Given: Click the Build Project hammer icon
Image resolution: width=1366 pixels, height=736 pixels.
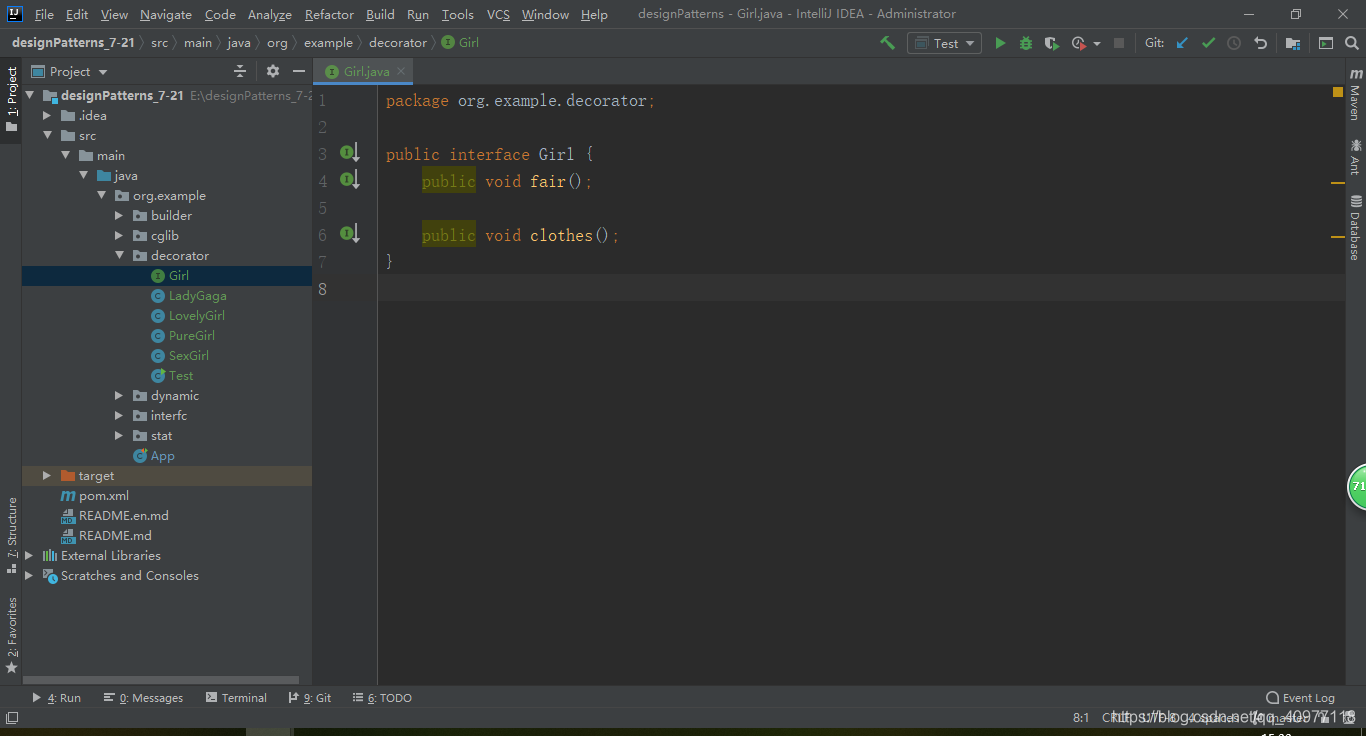Looking at the screenshot, I should [x=887, y=43].
